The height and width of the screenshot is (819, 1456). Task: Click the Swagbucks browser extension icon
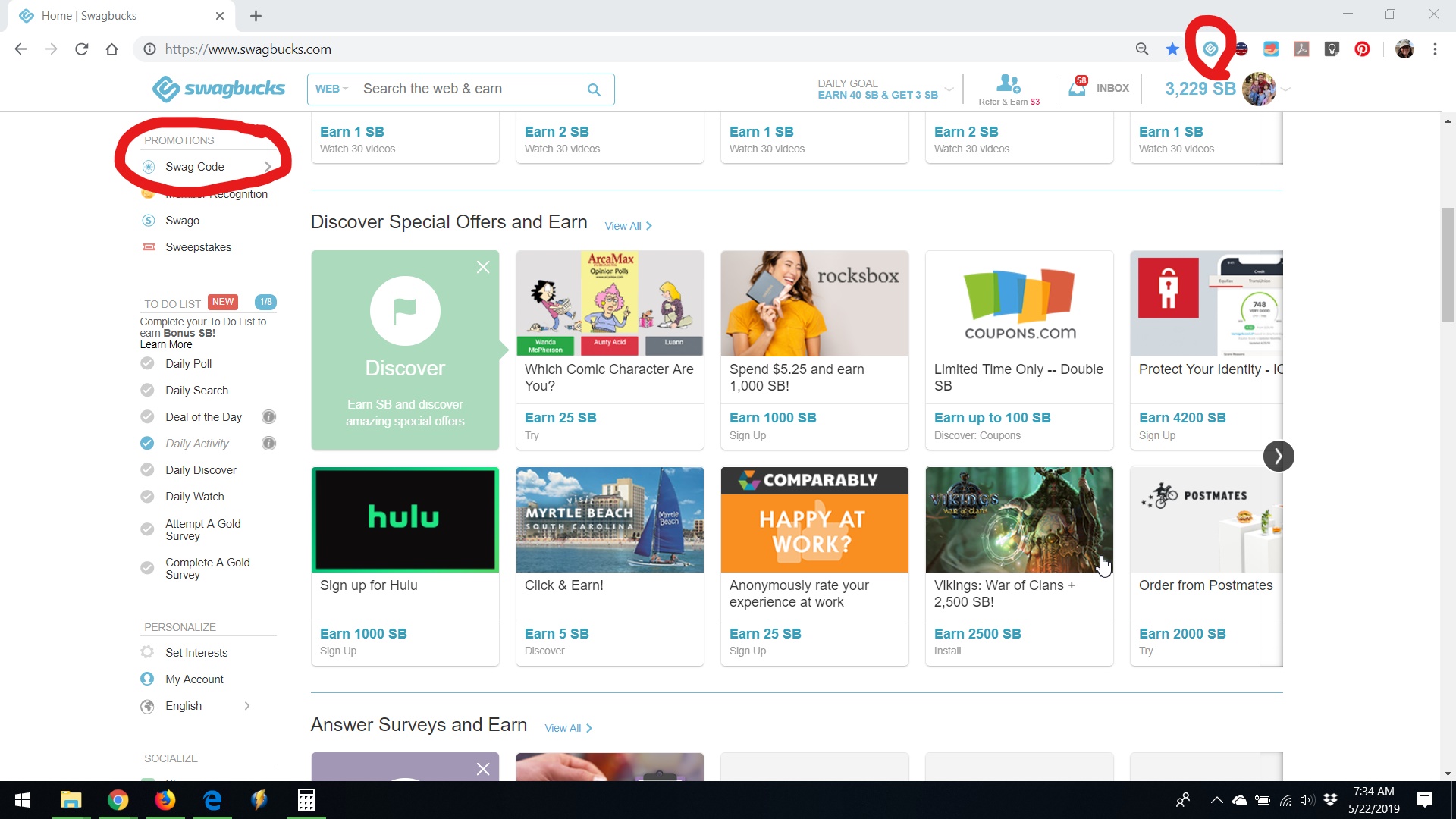pyautogui.click(x=1210, y=49)
